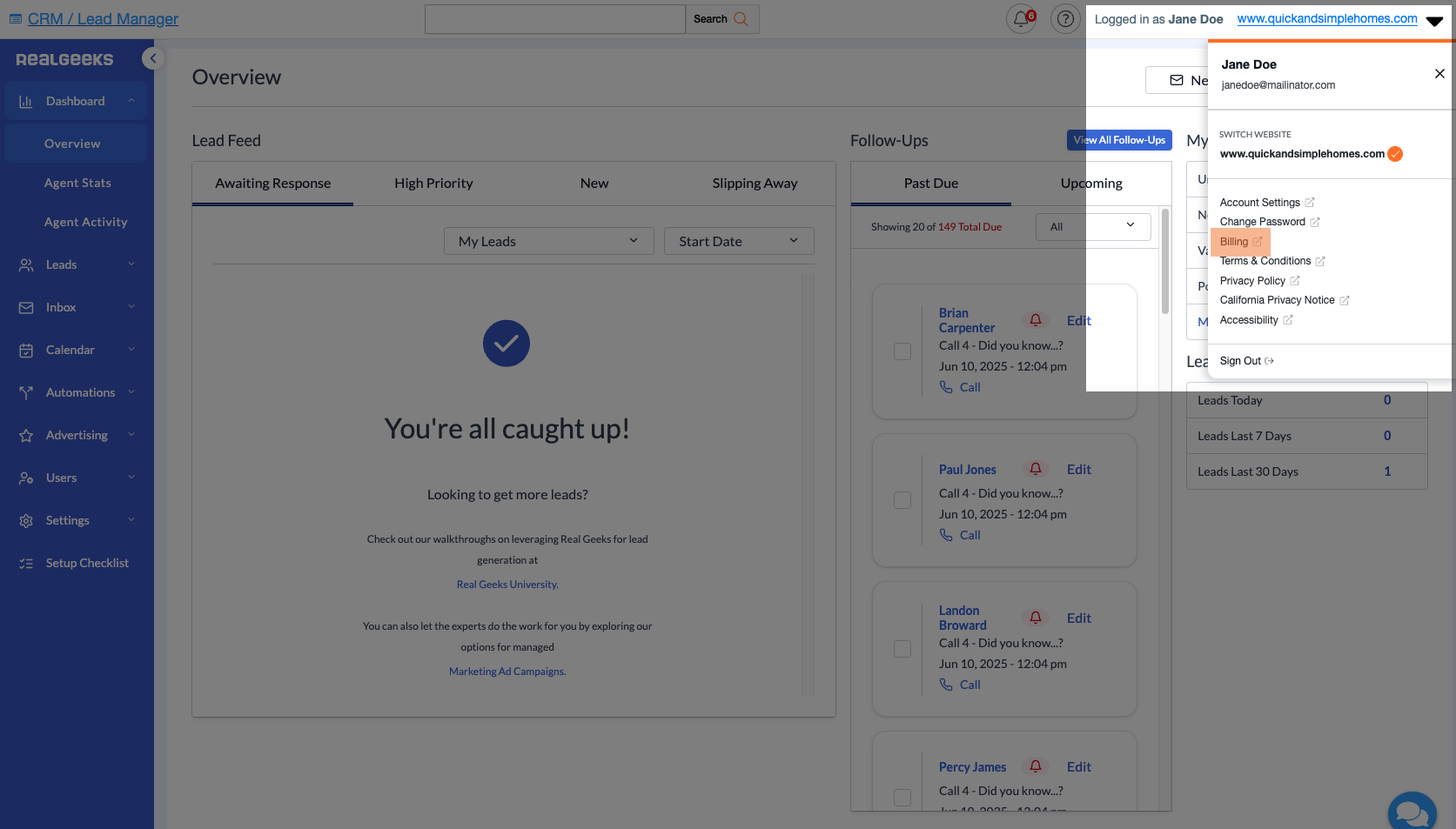Open the Start Date dropdown
Screen dimensions: 1456x829
(739, 241)
